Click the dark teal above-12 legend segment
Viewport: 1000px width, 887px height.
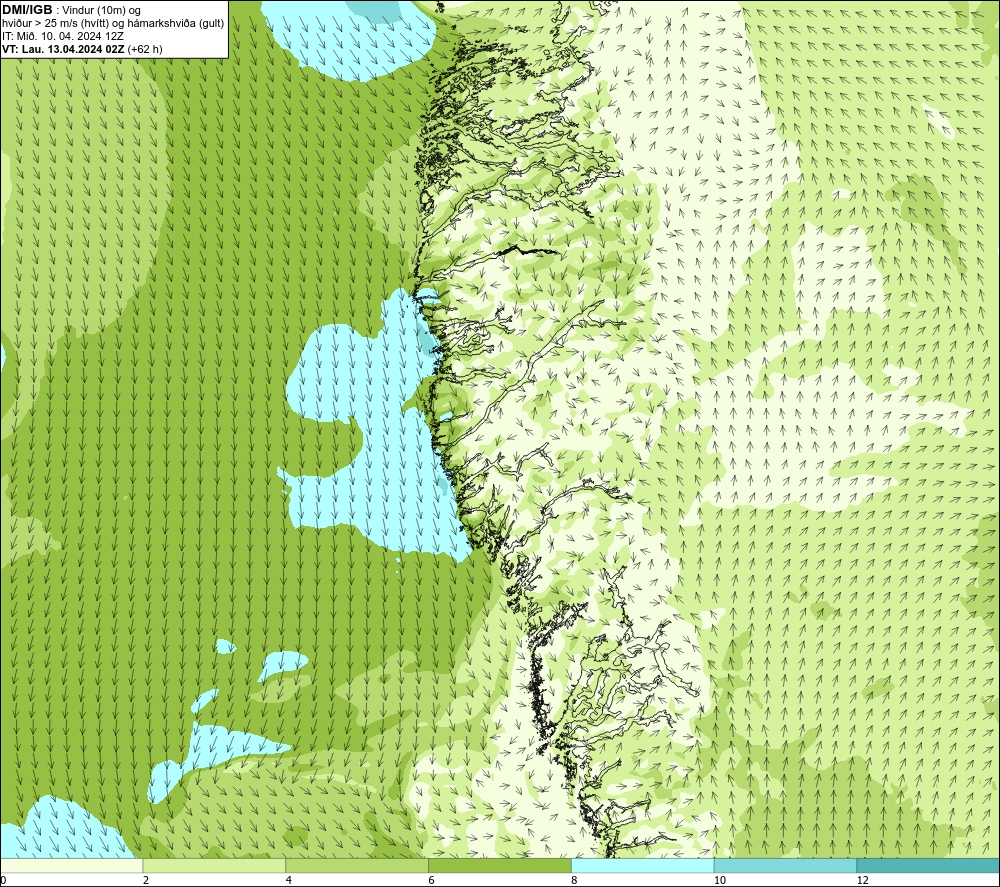tap(929, 865)
